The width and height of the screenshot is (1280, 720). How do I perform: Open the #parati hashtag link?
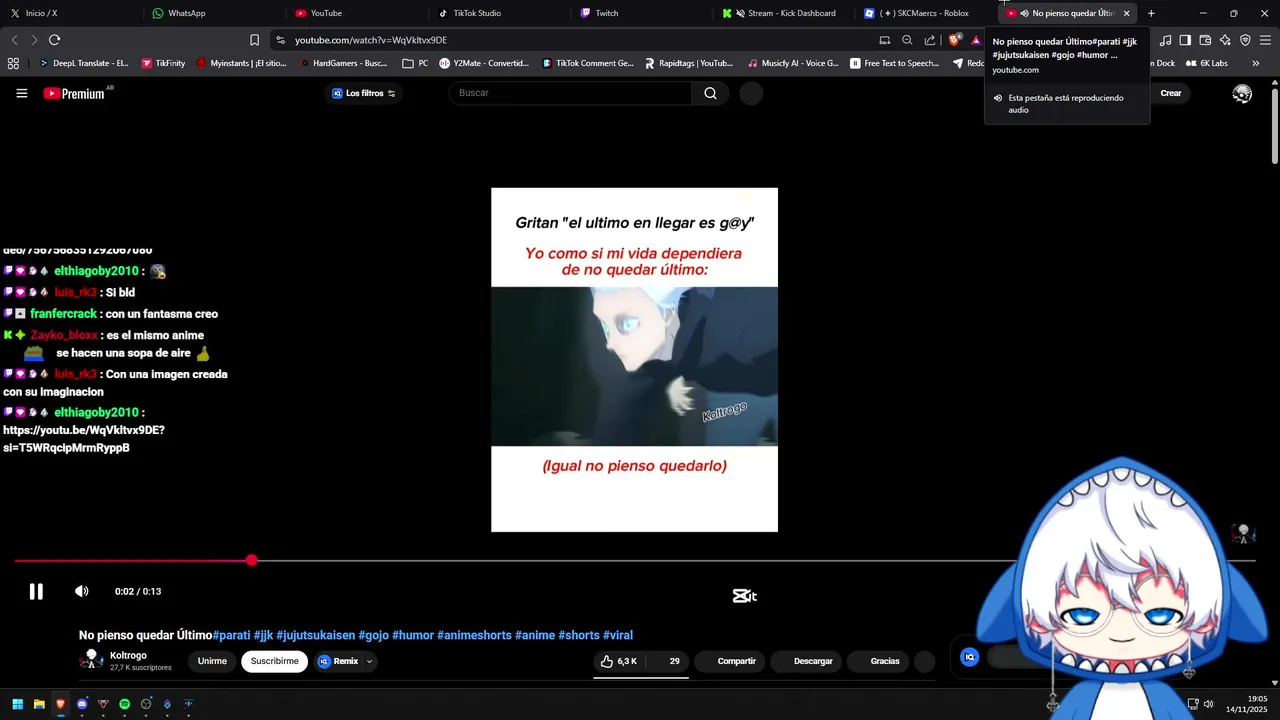coord(231,635)
